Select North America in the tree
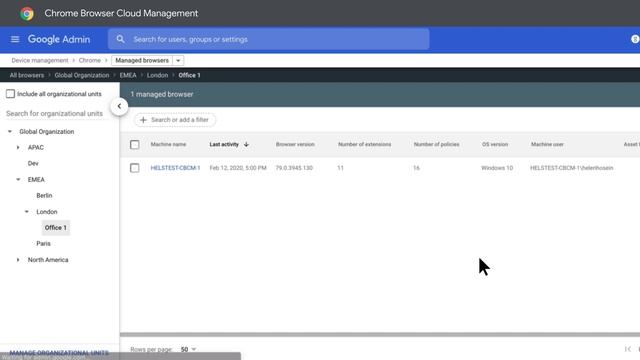 (48, 260)
